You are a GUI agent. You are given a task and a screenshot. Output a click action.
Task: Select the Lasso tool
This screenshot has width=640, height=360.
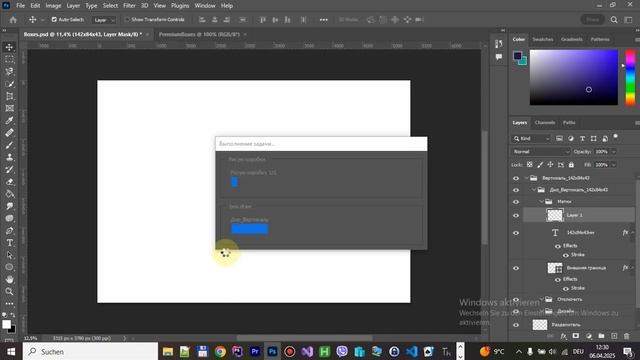point(9,71)
